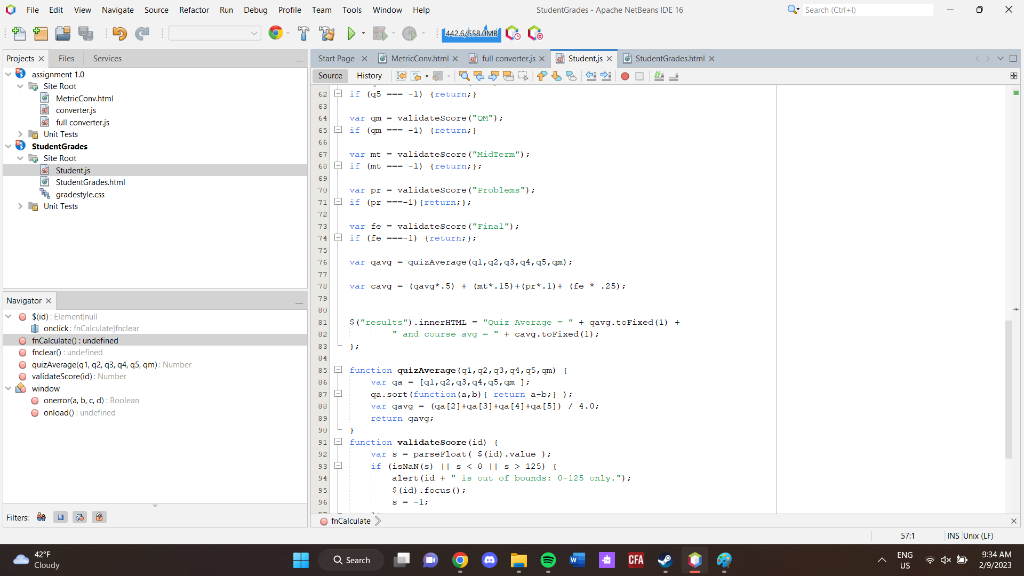Toggle the second Navigator filter button
1024x576 pixels.
coord(61,517)
